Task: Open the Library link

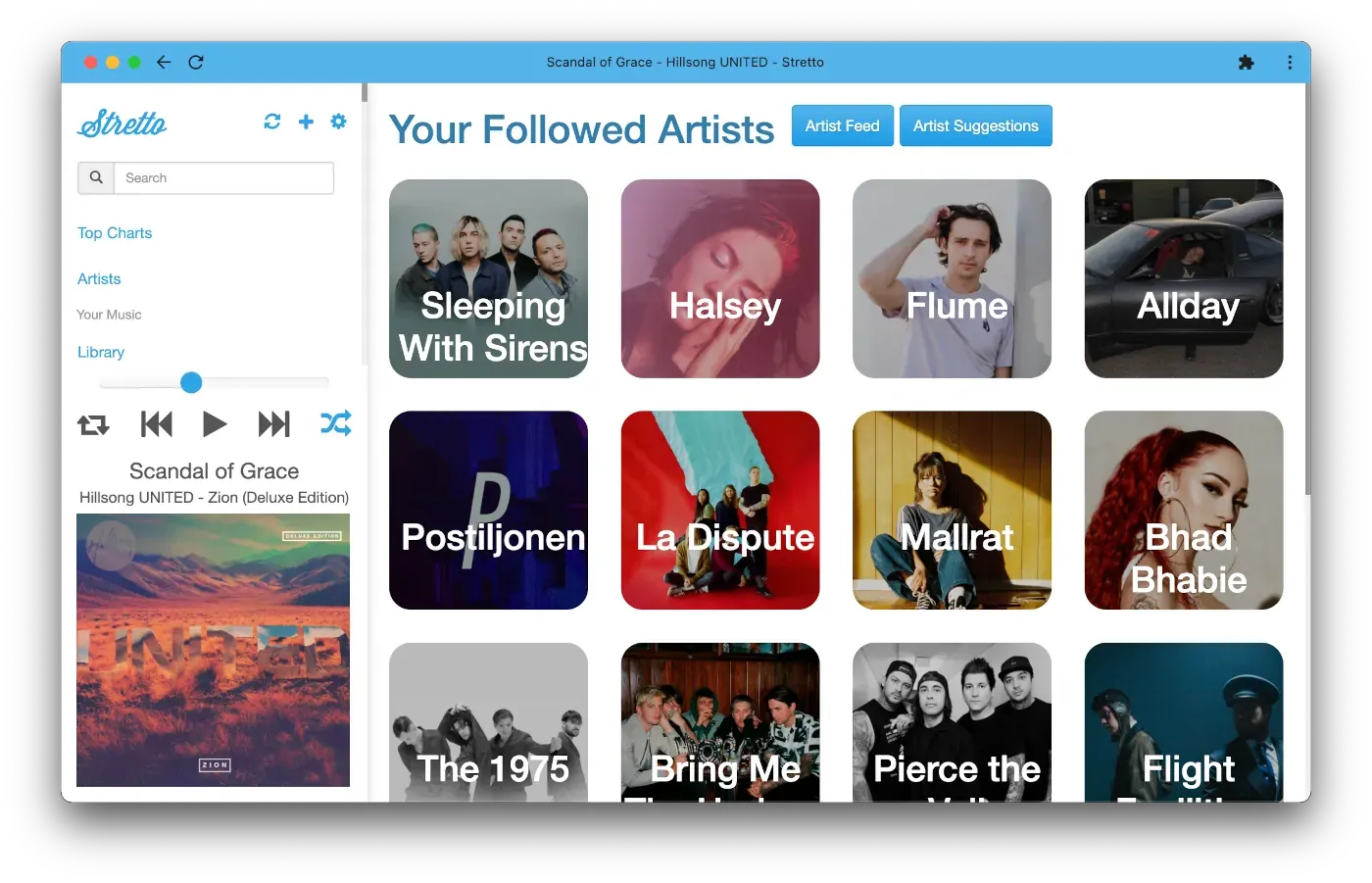Action: pyautogui.click(x=101, y=352)
